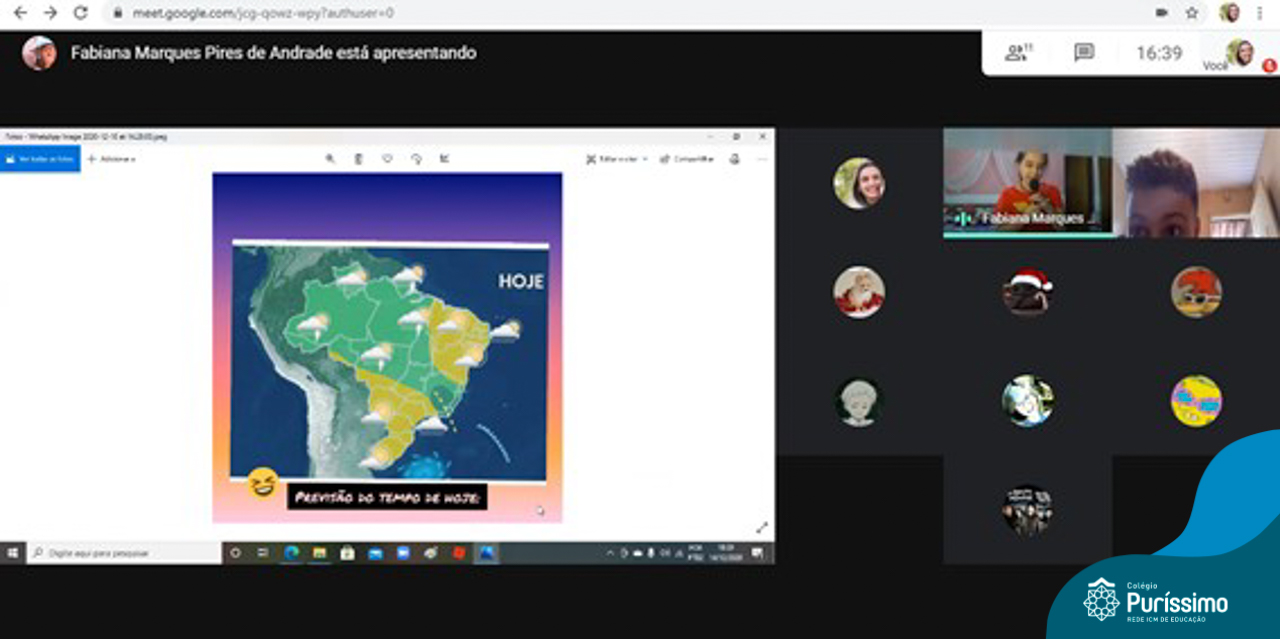Open the Photos three-dot more menu
This screenshot has width=1280, height=639.
point(761,159)
